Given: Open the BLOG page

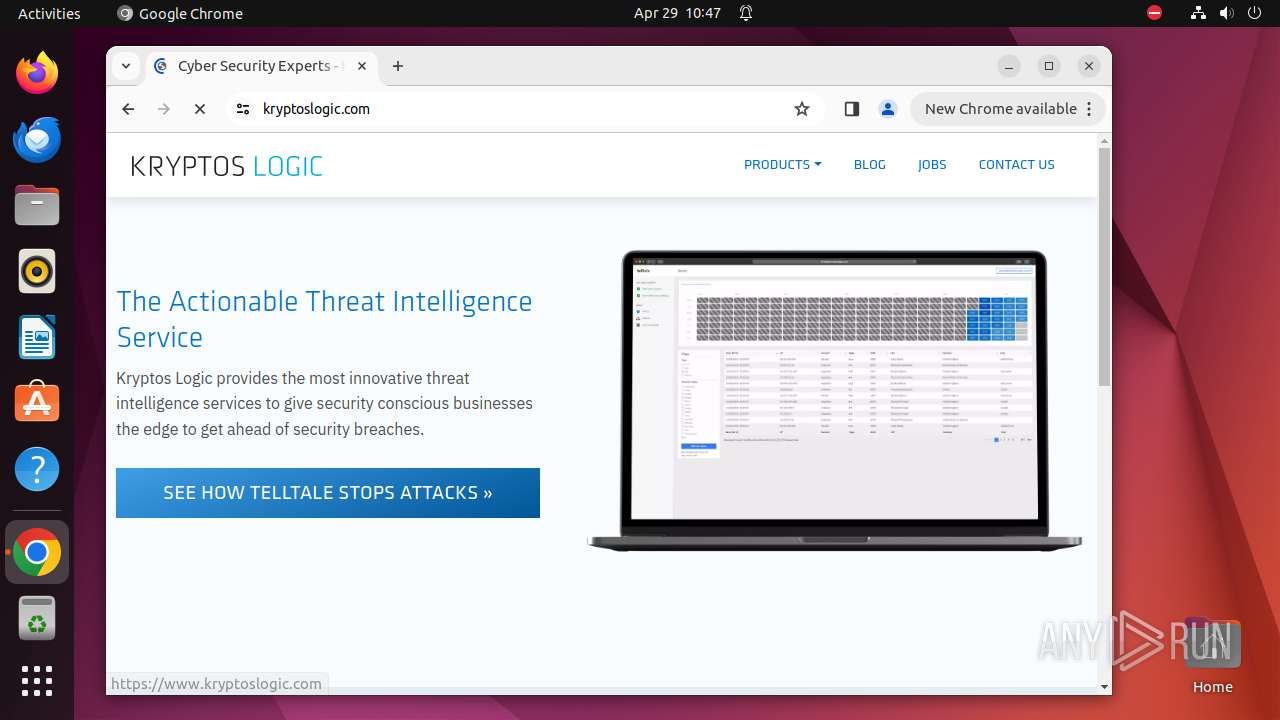Looking at the screenshot, I should 869,165.
